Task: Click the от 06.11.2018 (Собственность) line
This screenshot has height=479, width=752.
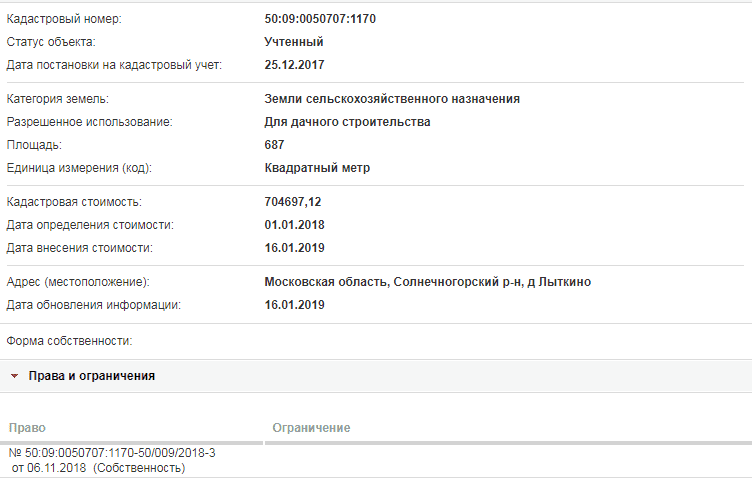Action: tap(98, 468)
